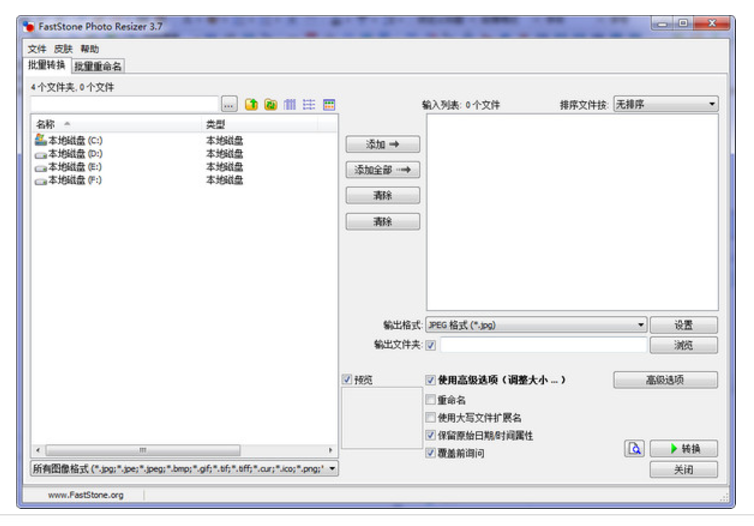Screen dimensions: 754x526
Task: Click the refresh folder icon
Action: 271,104
